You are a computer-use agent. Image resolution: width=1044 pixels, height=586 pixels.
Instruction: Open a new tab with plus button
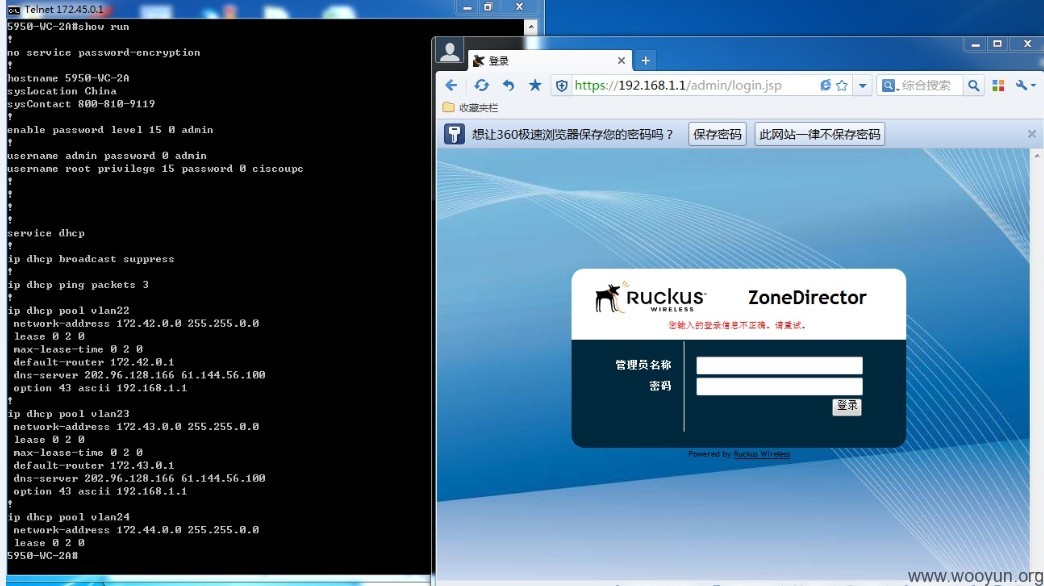tap(645, 60)
